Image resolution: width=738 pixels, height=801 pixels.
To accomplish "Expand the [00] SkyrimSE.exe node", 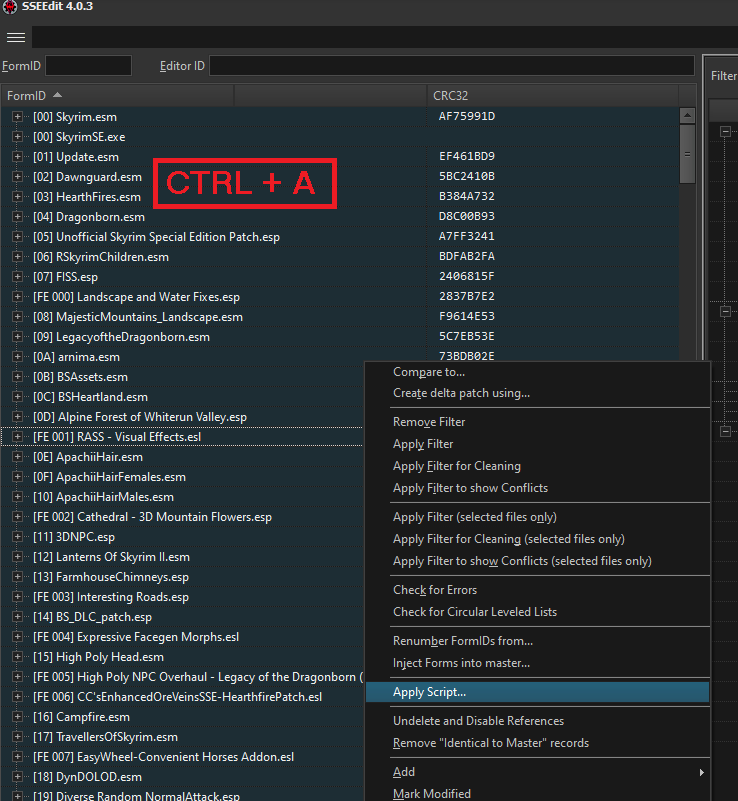I will 17,137.
